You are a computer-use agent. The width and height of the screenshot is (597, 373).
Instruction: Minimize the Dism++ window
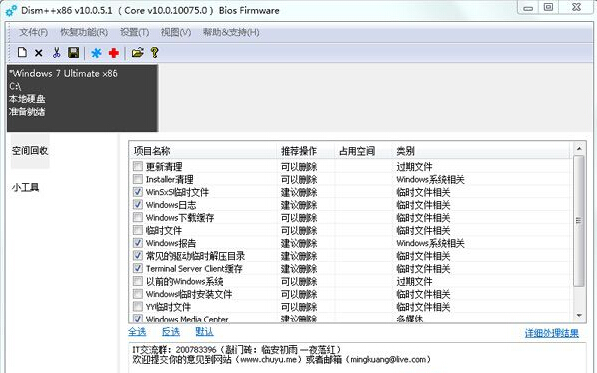click(528, 7)
